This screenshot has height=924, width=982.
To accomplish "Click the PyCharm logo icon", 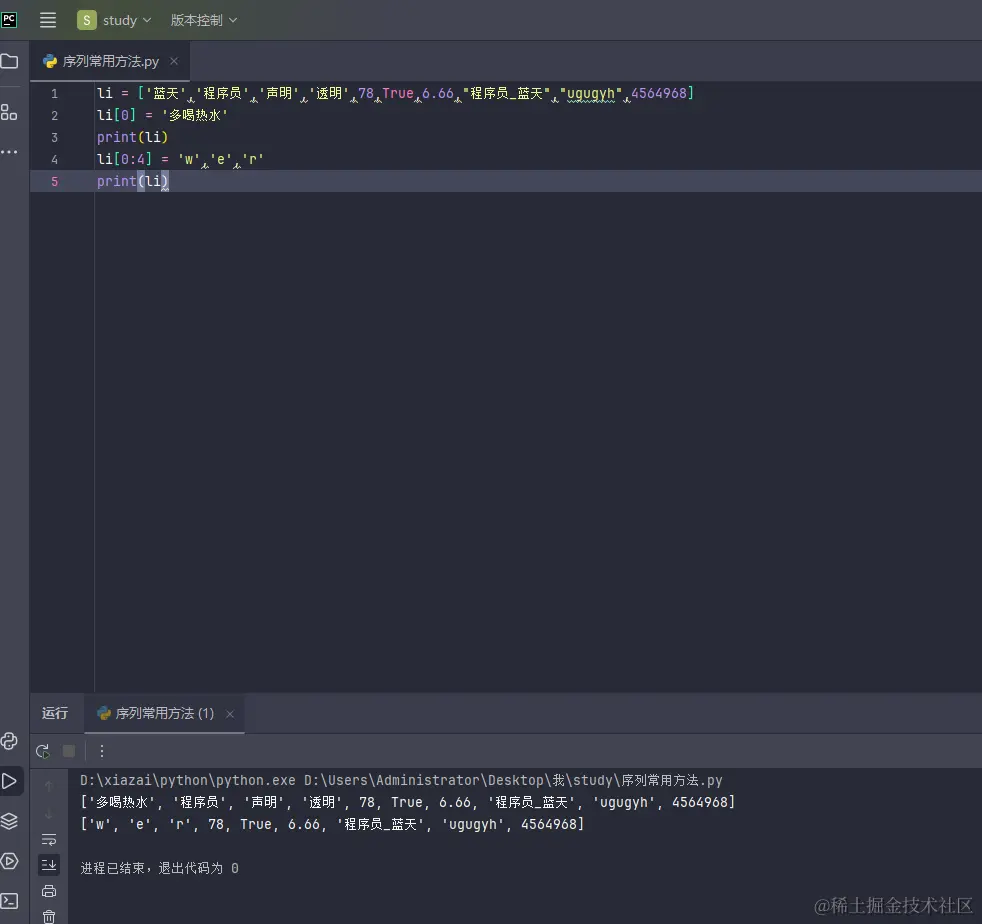I will [x=9, y=19].
